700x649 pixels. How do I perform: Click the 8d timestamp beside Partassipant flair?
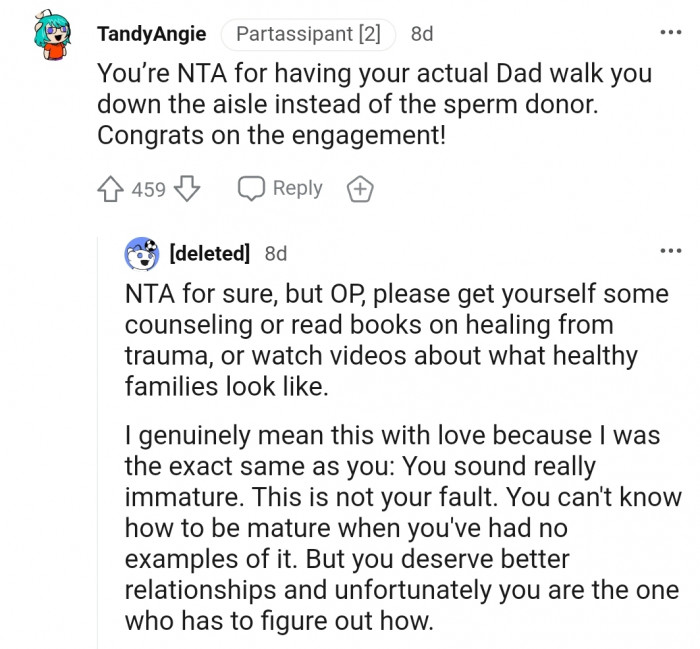pos(422,34)
